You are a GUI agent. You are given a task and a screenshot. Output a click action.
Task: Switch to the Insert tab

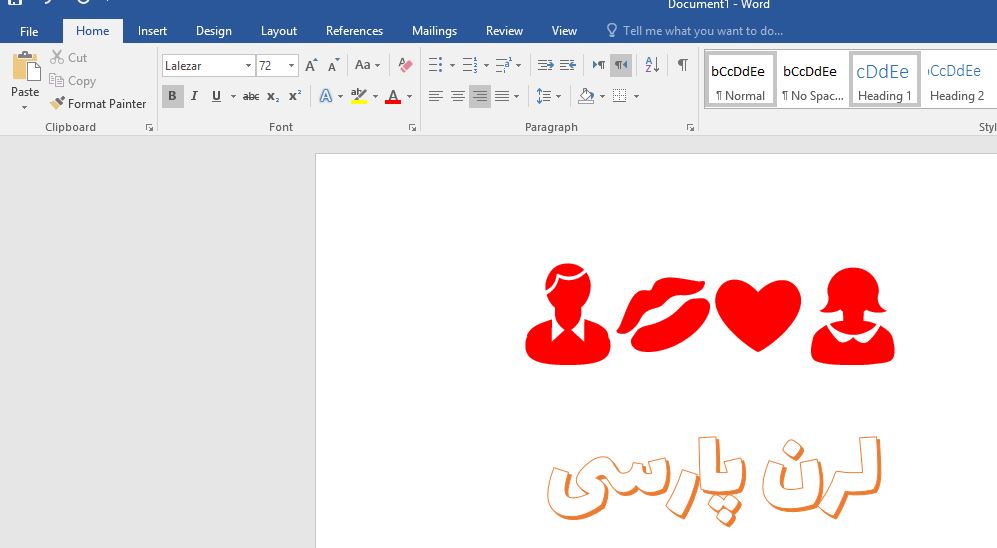pyautogui.click(x=153, y=31)
